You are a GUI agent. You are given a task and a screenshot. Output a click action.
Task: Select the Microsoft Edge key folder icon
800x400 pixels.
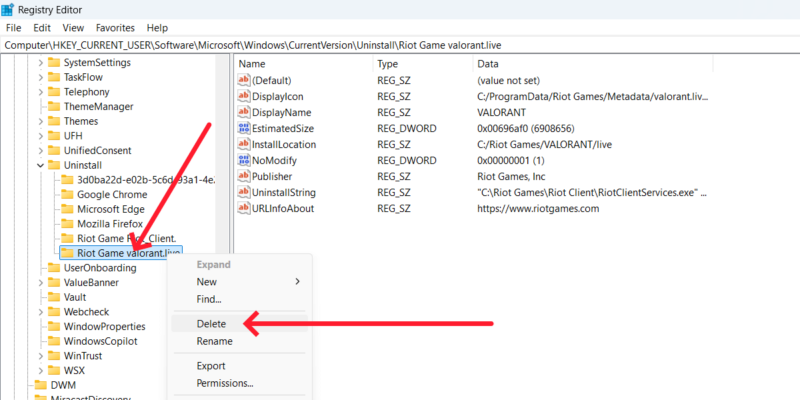point(67,209)
